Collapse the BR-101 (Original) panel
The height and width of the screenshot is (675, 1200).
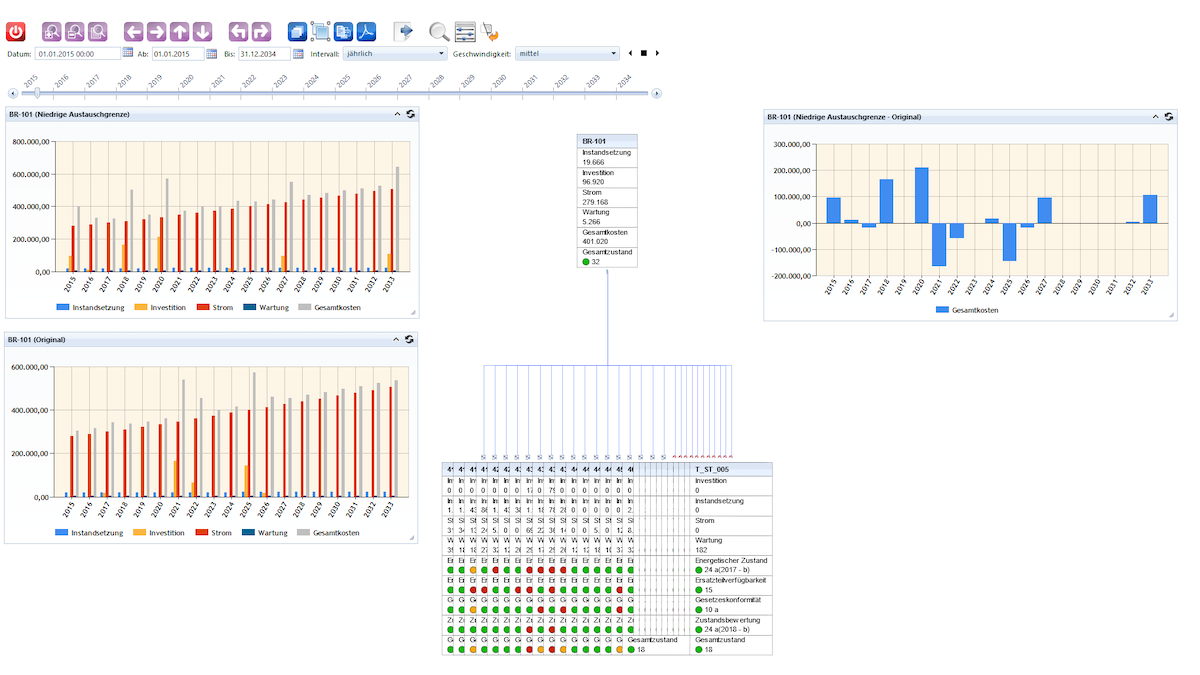coord(398,340)
